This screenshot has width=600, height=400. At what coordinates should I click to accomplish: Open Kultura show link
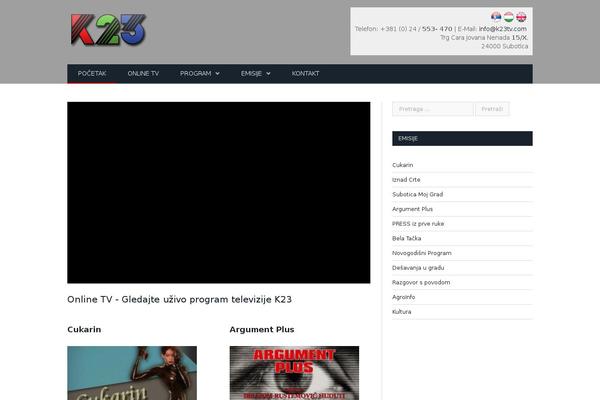pos(401,312)
